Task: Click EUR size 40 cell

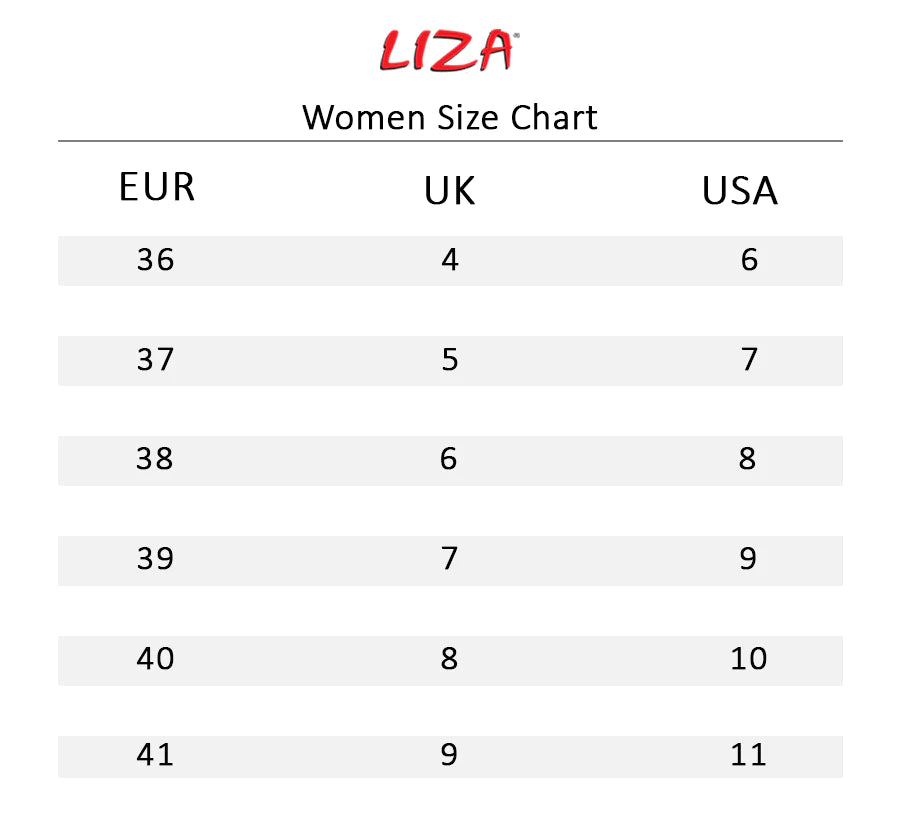Action: point(155,659)
